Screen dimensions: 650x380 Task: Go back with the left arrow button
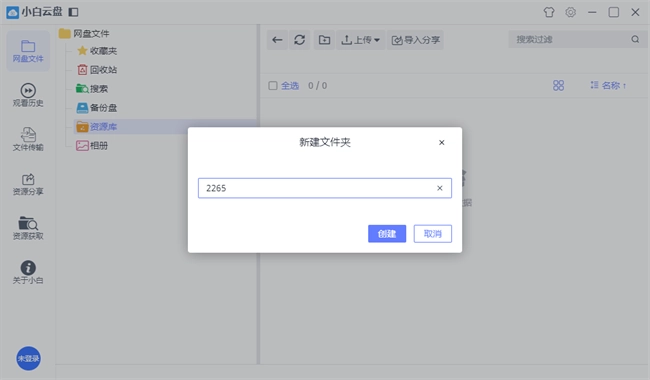pyautogui.click(x=277, y=40)
